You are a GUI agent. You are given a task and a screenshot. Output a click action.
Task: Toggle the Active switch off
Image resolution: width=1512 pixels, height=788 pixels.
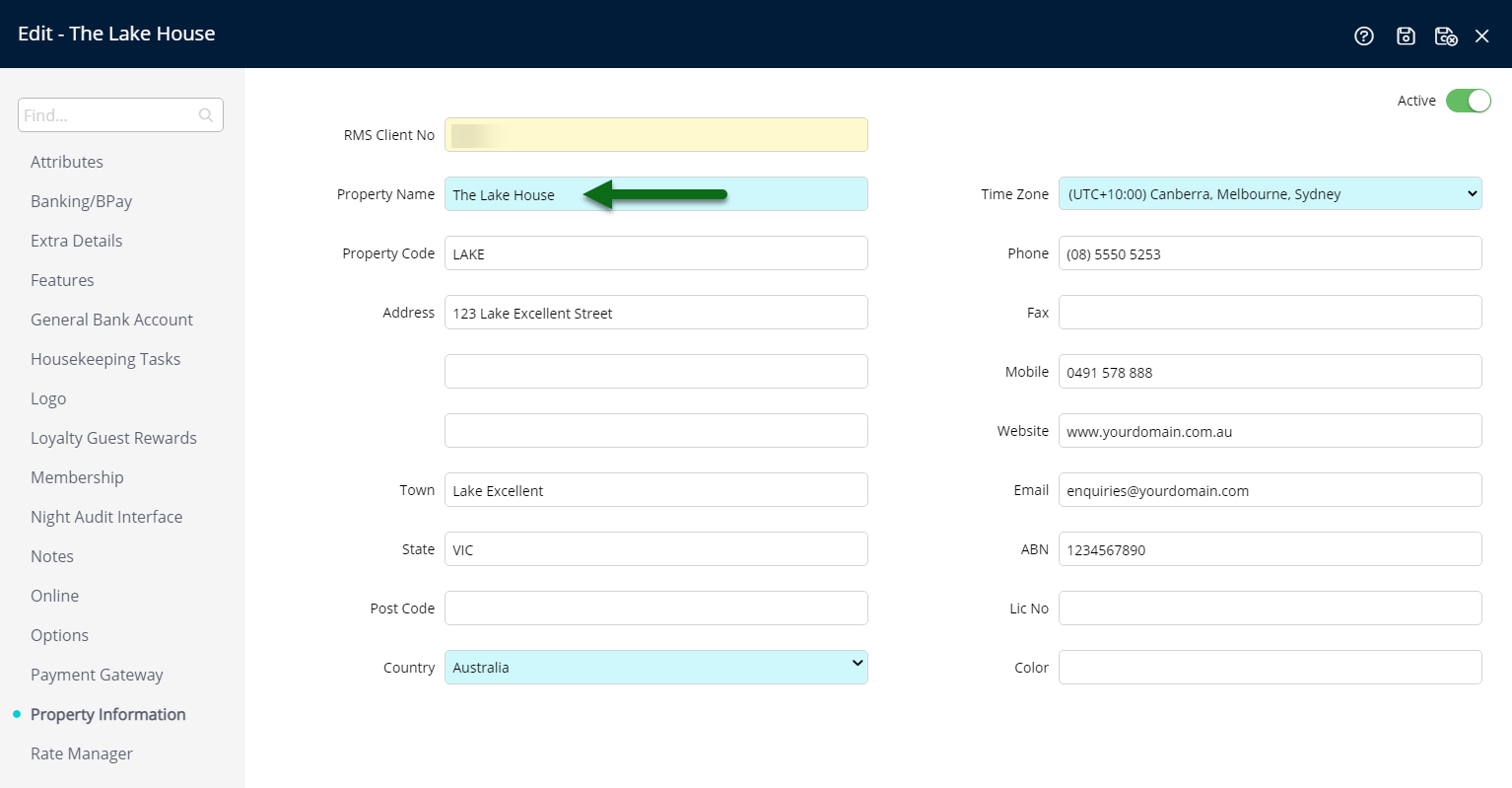[1469, 101]
